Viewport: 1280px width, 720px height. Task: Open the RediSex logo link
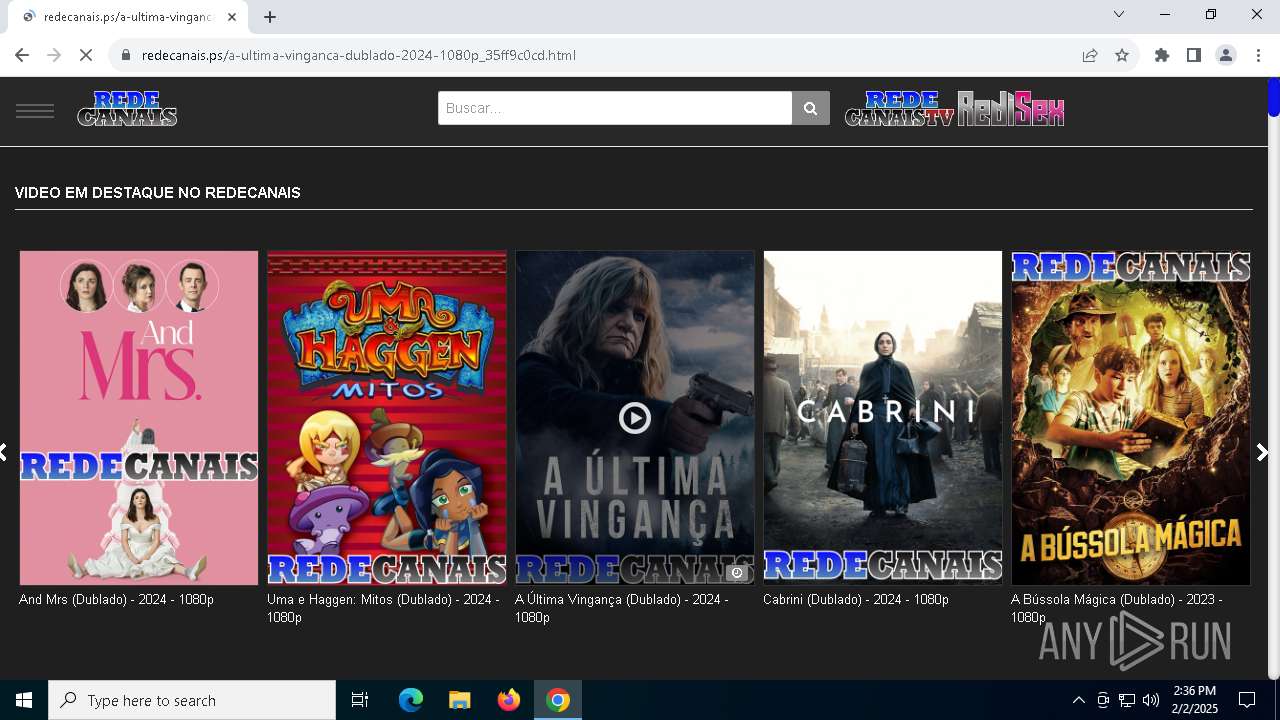coord(1011,108)
